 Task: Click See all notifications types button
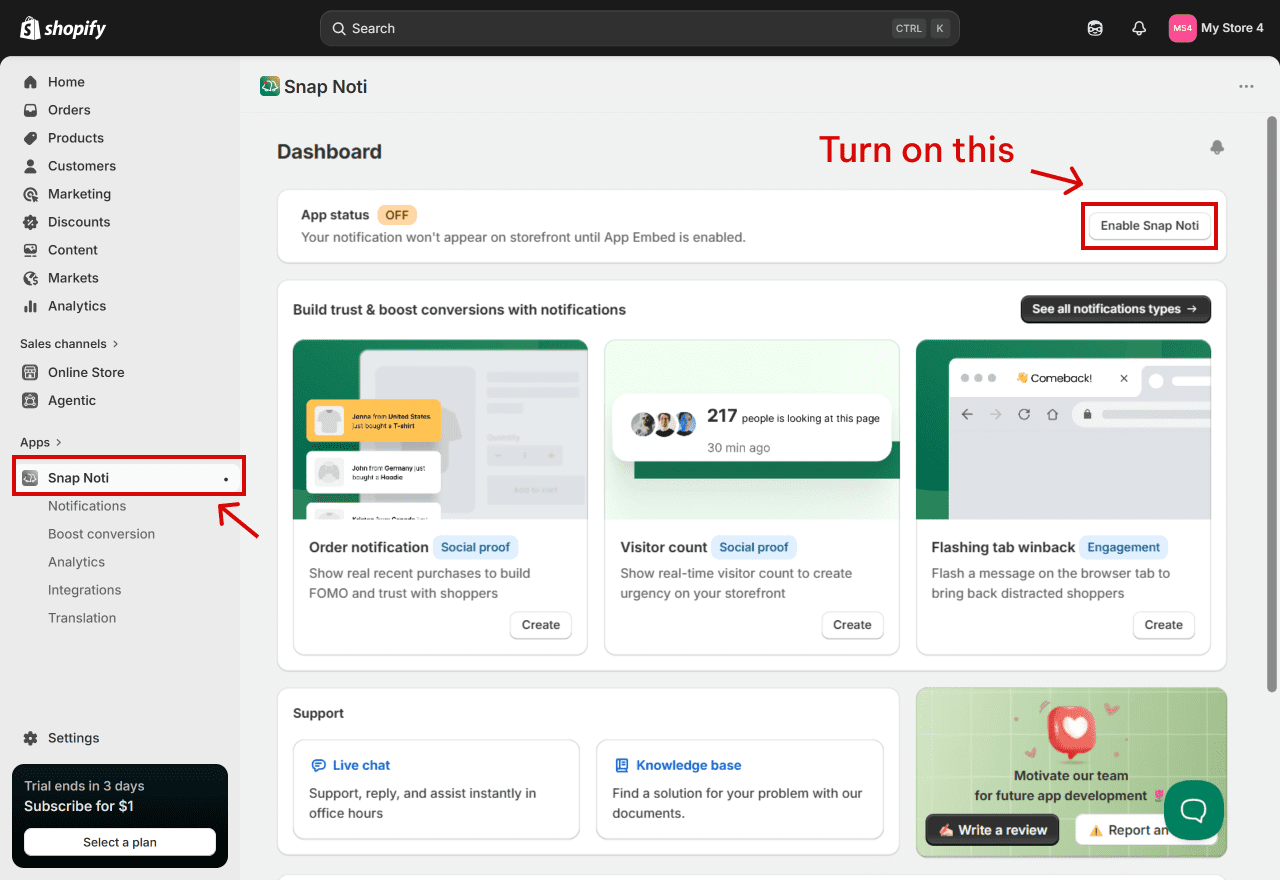point(1115,309)
